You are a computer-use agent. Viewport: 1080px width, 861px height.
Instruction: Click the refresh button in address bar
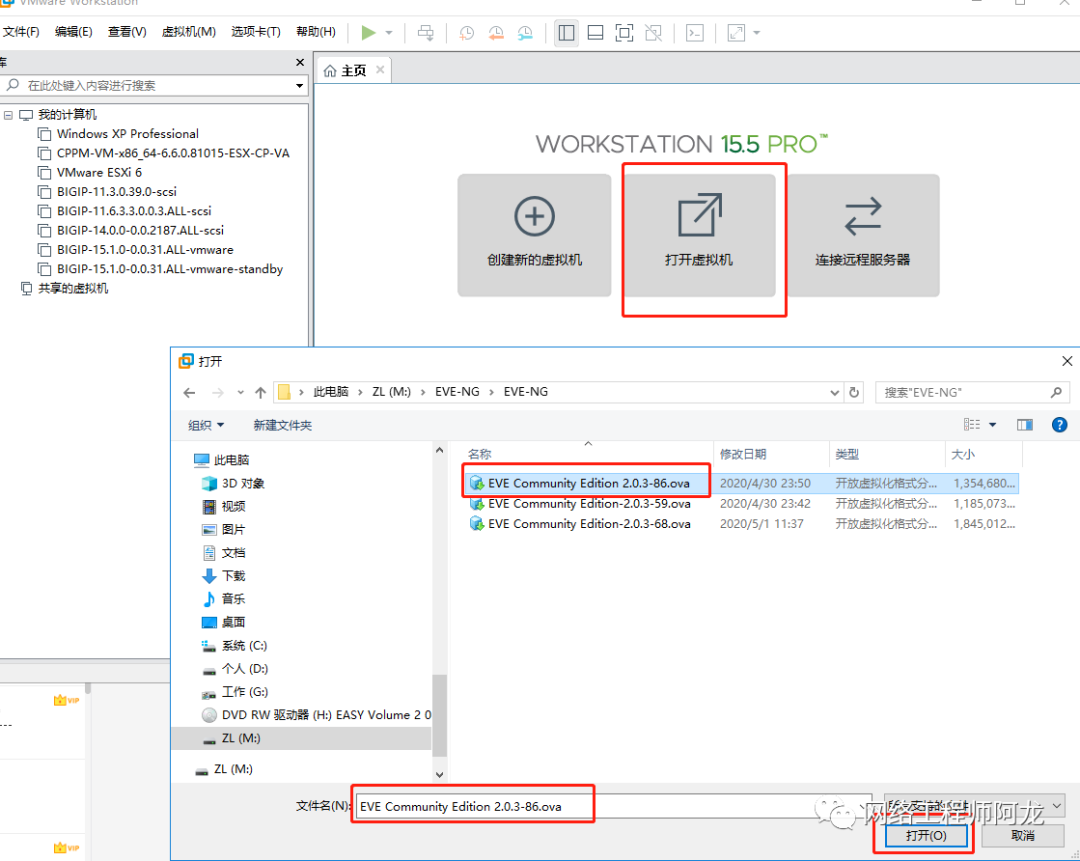tap(854, 392)
